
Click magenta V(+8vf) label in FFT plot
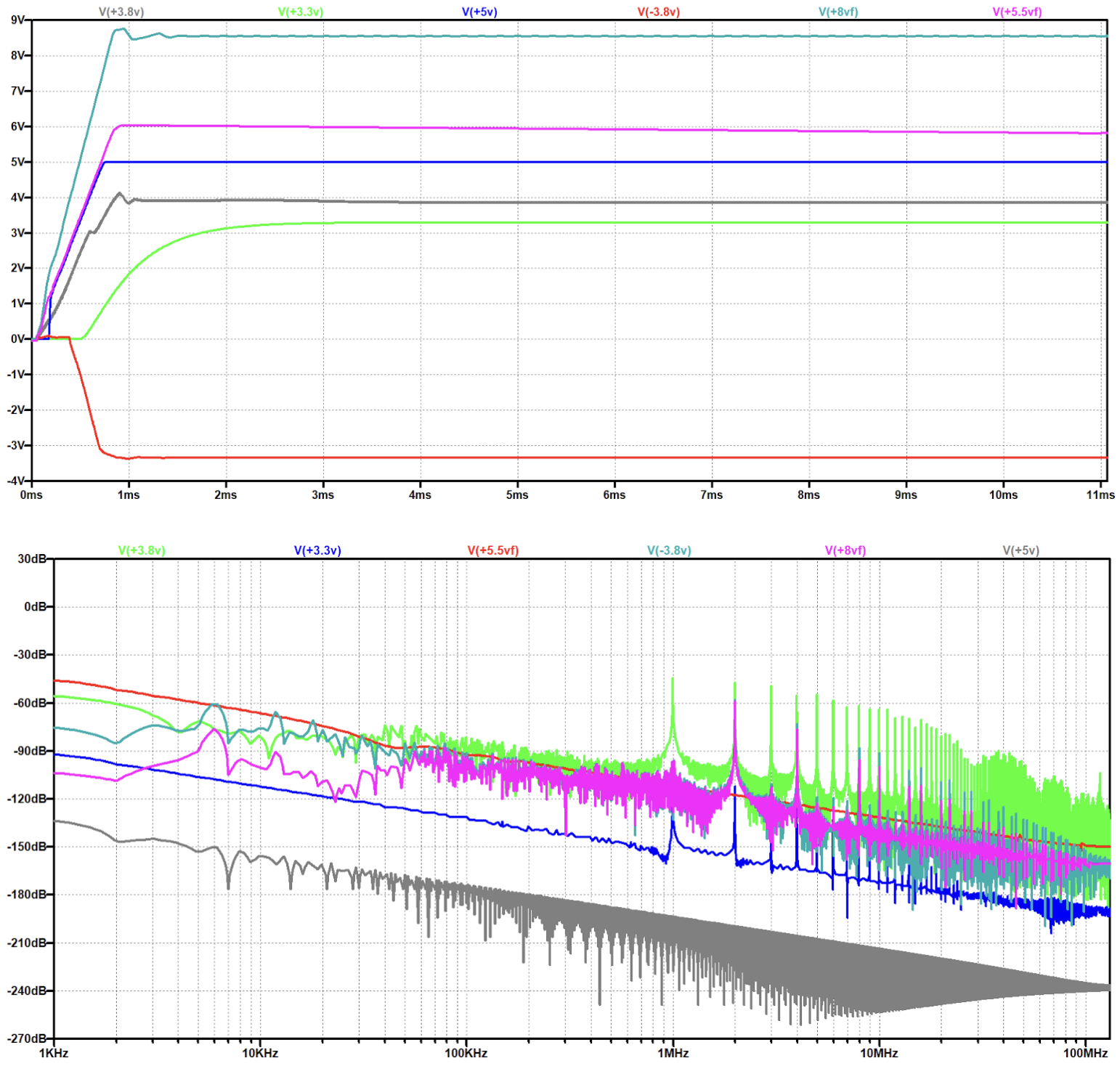(845, 550)
